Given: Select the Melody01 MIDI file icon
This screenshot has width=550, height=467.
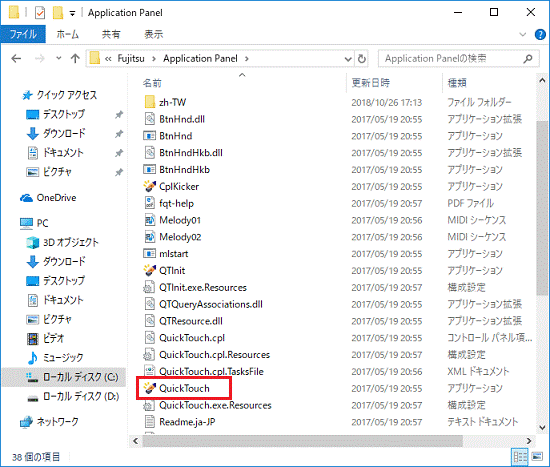Looking at the screenshot, I should (150, 220).
